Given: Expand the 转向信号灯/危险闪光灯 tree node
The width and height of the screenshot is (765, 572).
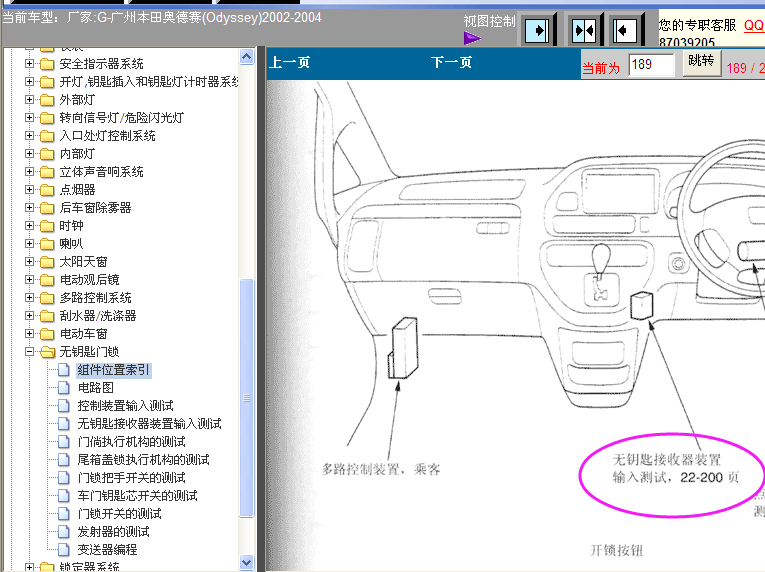Looking at the screenshot, I should click(29, 118).
